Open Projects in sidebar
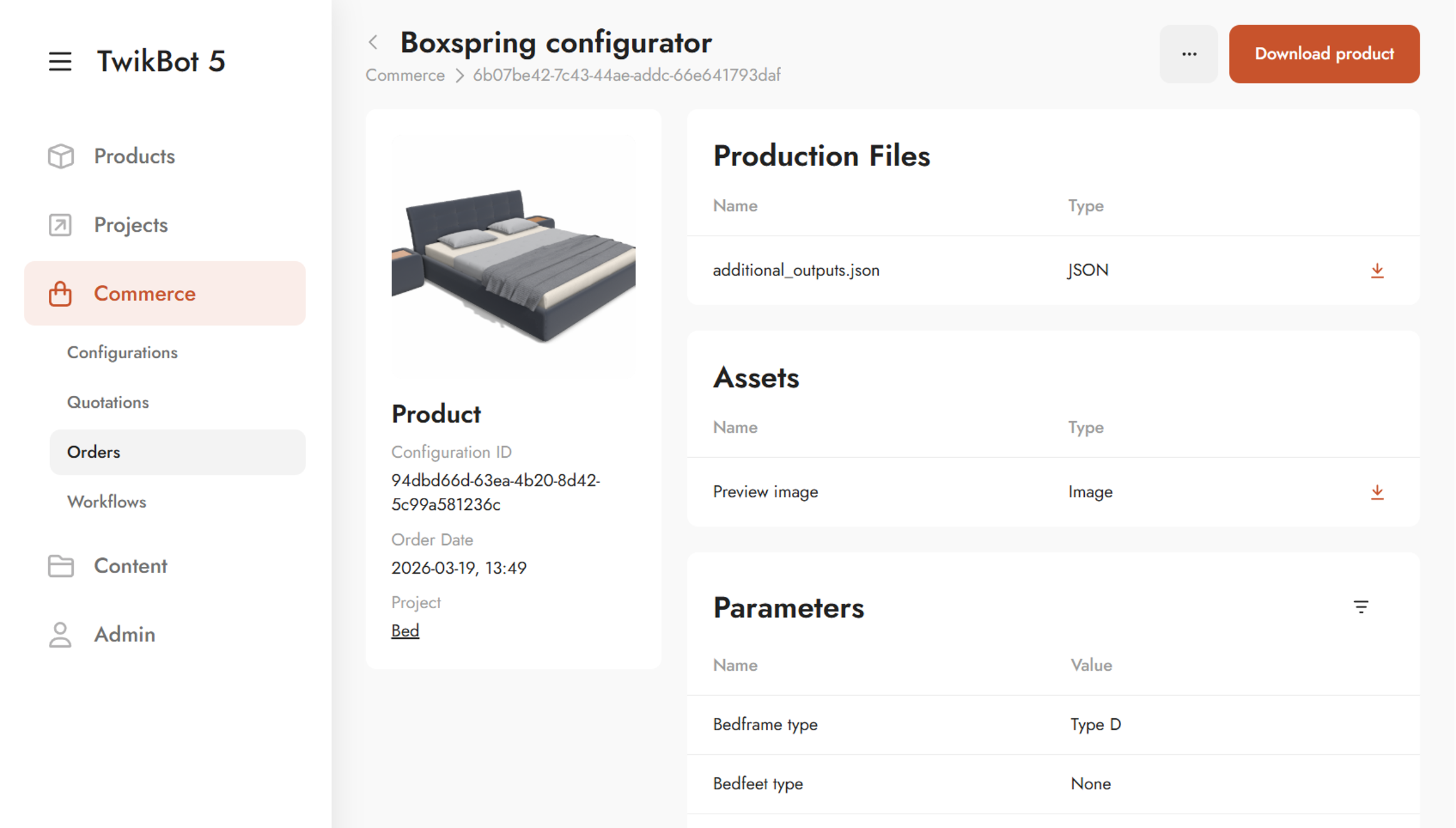Image resolution: width=1456 pixels, height=828 pixels. click(130, 225)
